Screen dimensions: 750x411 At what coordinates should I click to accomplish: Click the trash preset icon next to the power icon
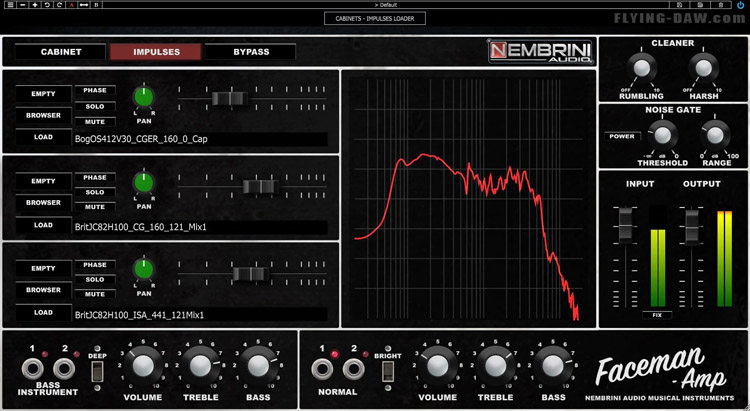(x=720, y=4)
